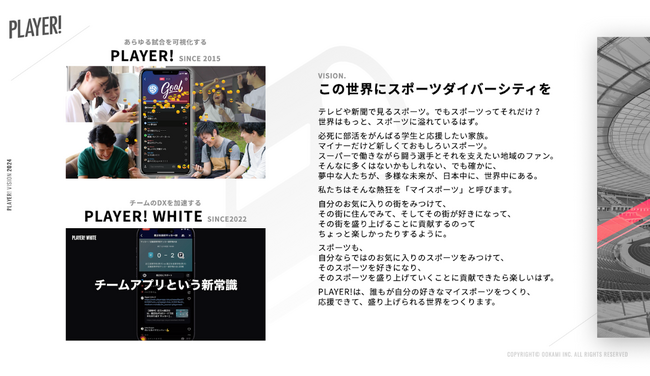Click the line beginning '自分ならではのお気に入りのスポーツ'
Viewport: 650px width, 376px height.
click(411, 258)
